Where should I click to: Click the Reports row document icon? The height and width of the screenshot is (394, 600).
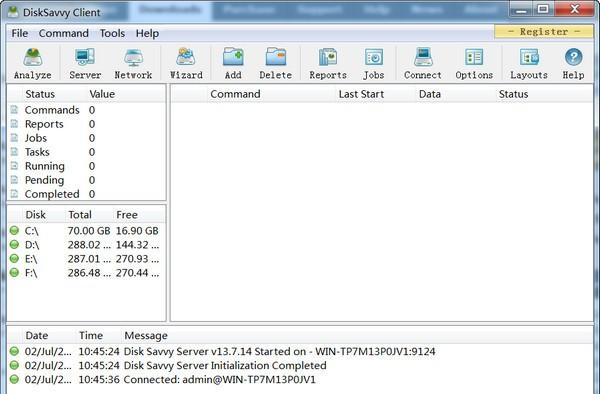click(x=14, y=124)
